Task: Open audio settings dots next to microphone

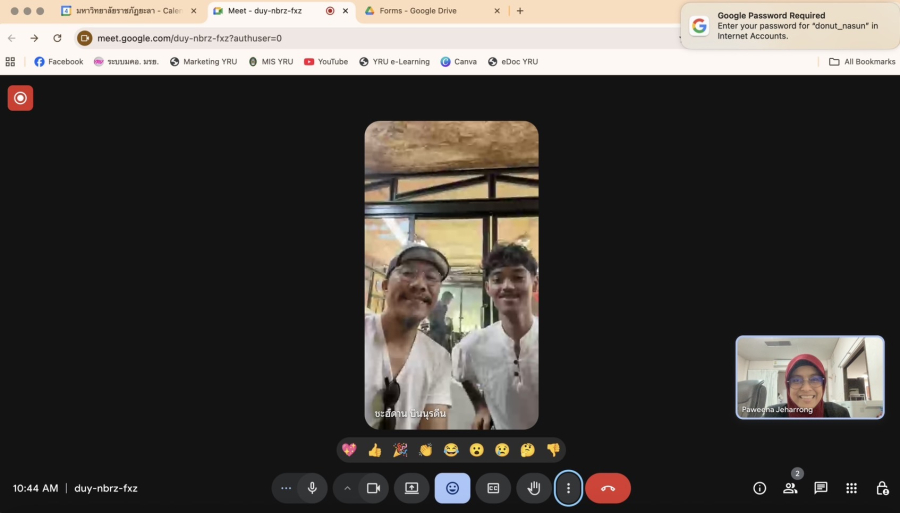Action: [286, 488]
